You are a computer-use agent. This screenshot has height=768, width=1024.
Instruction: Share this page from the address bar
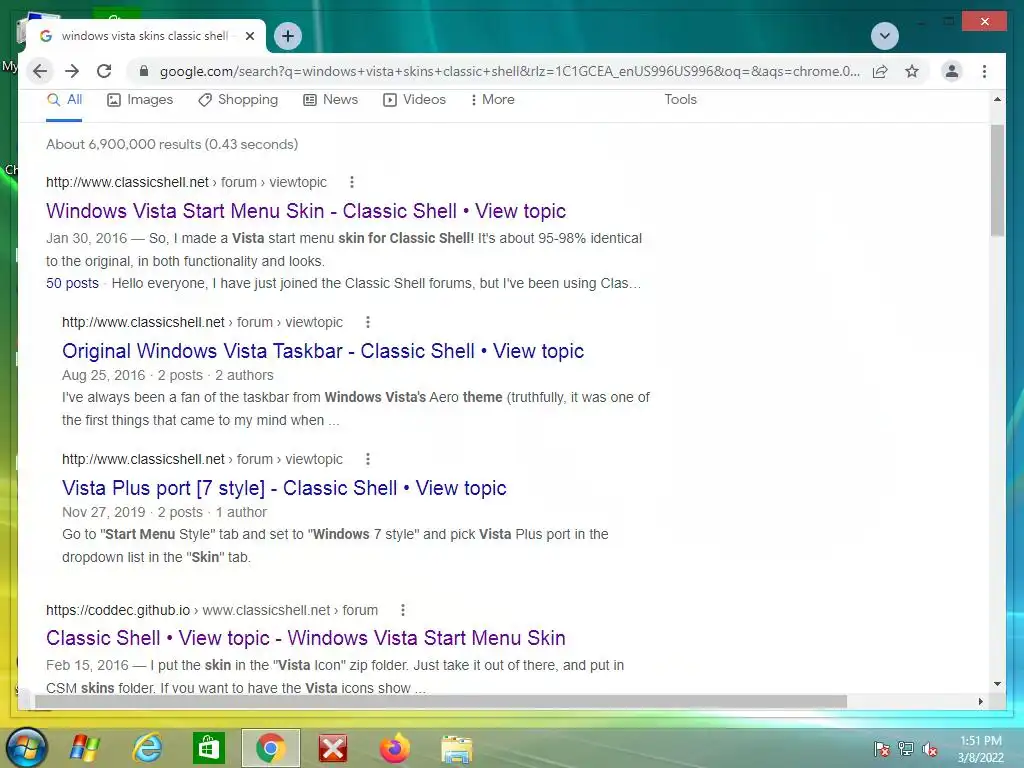pyautogui.click(x=880, y=71)
